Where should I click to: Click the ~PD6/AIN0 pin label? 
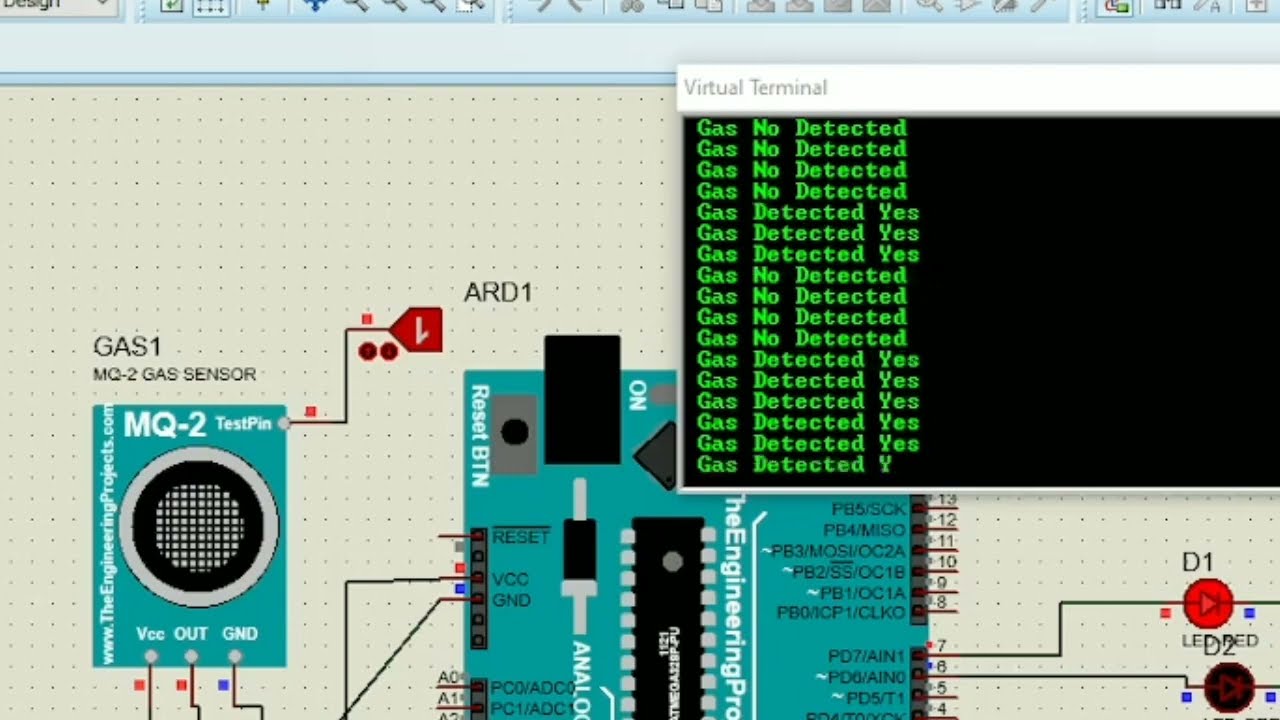pyautogui.click(x=861, y=677)
